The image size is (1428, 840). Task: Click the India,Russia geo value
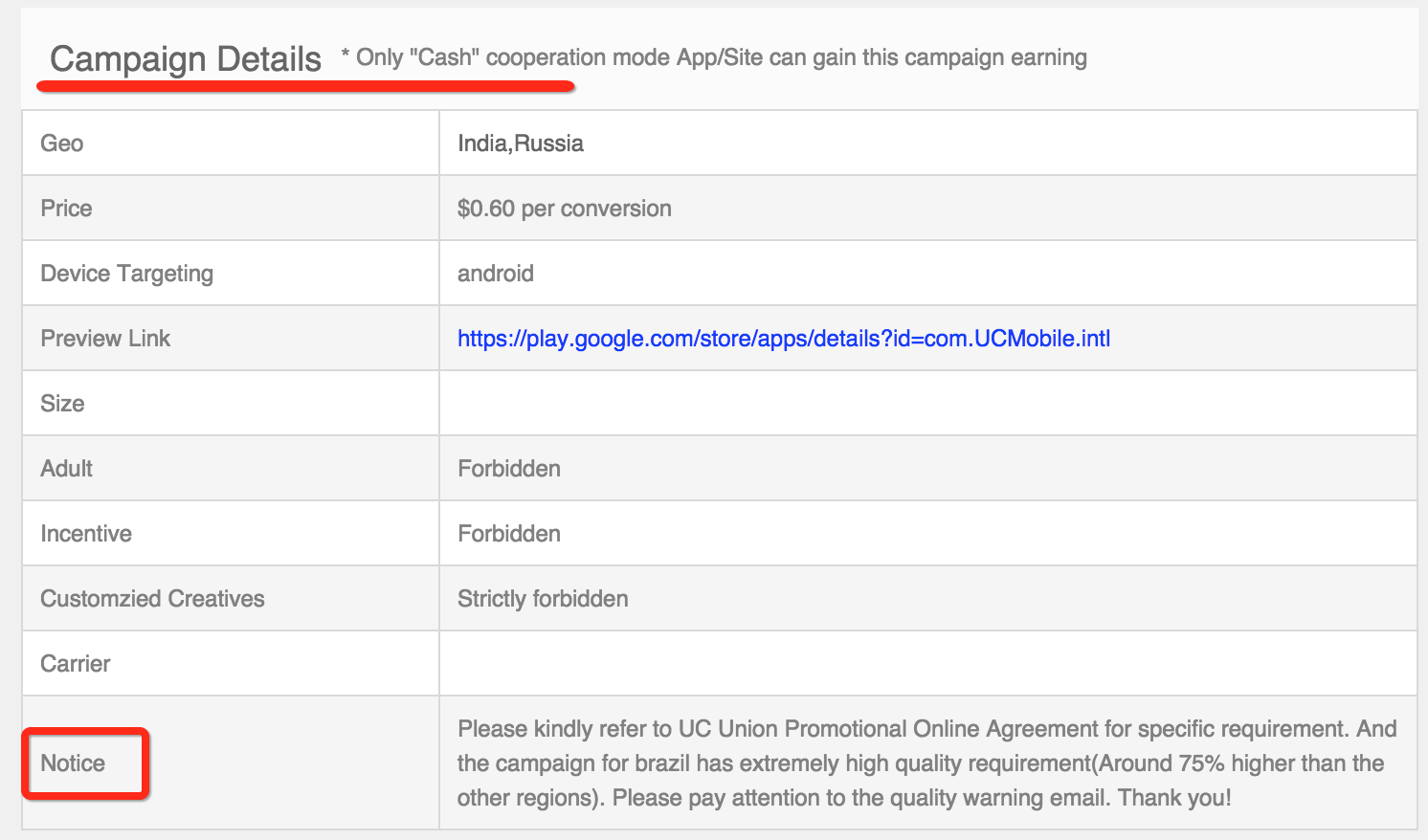point(520,144)
